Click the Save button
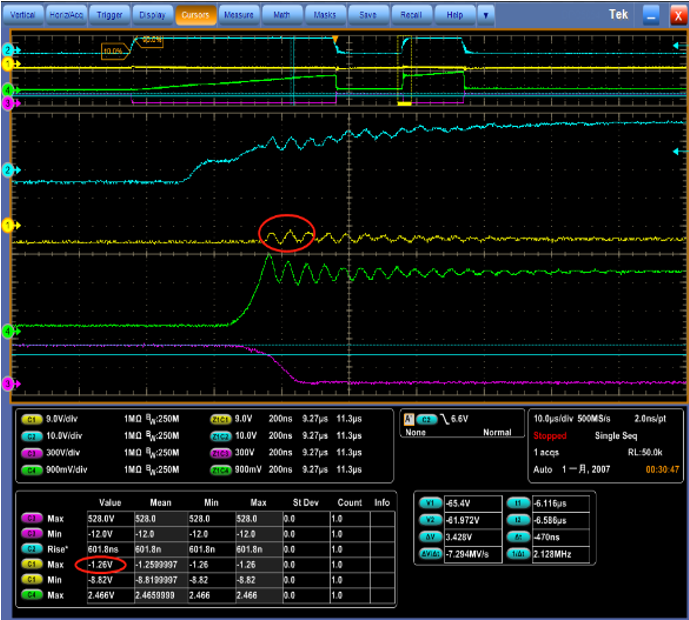This screenshot has width=689, height=620. coord(368,15)
